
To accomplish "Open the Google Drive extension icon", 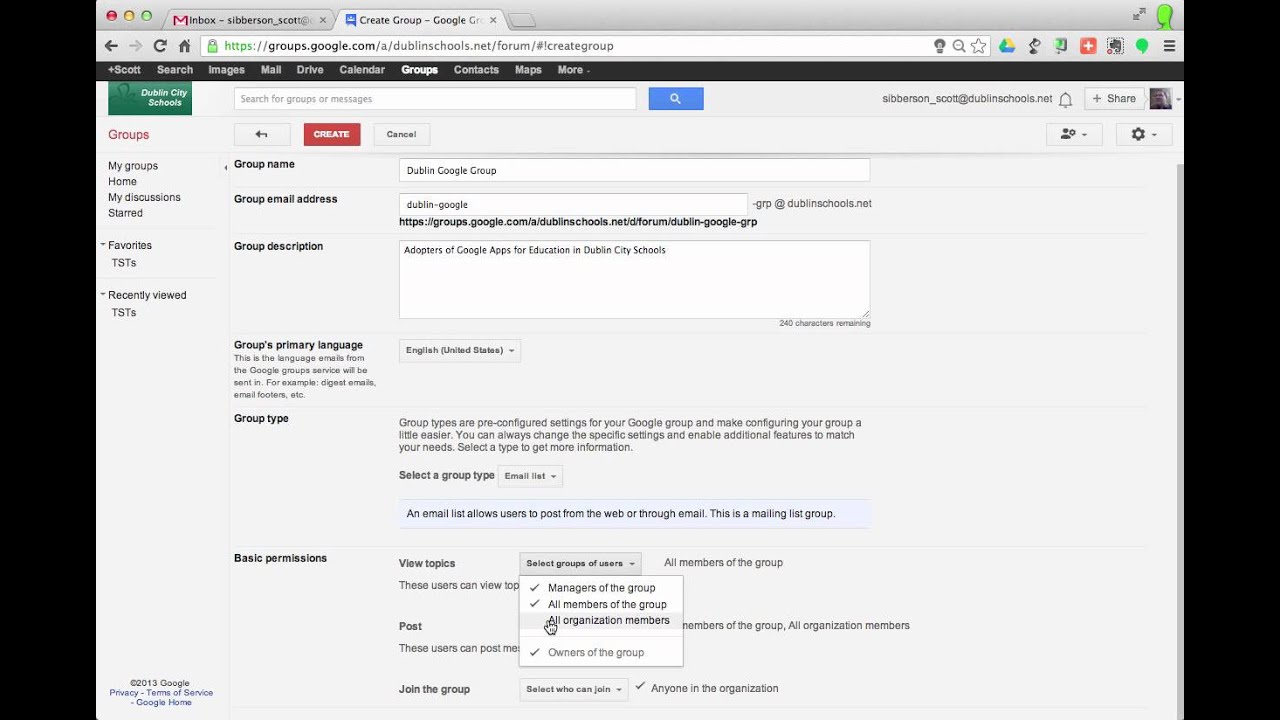I will coord(1007,46).
